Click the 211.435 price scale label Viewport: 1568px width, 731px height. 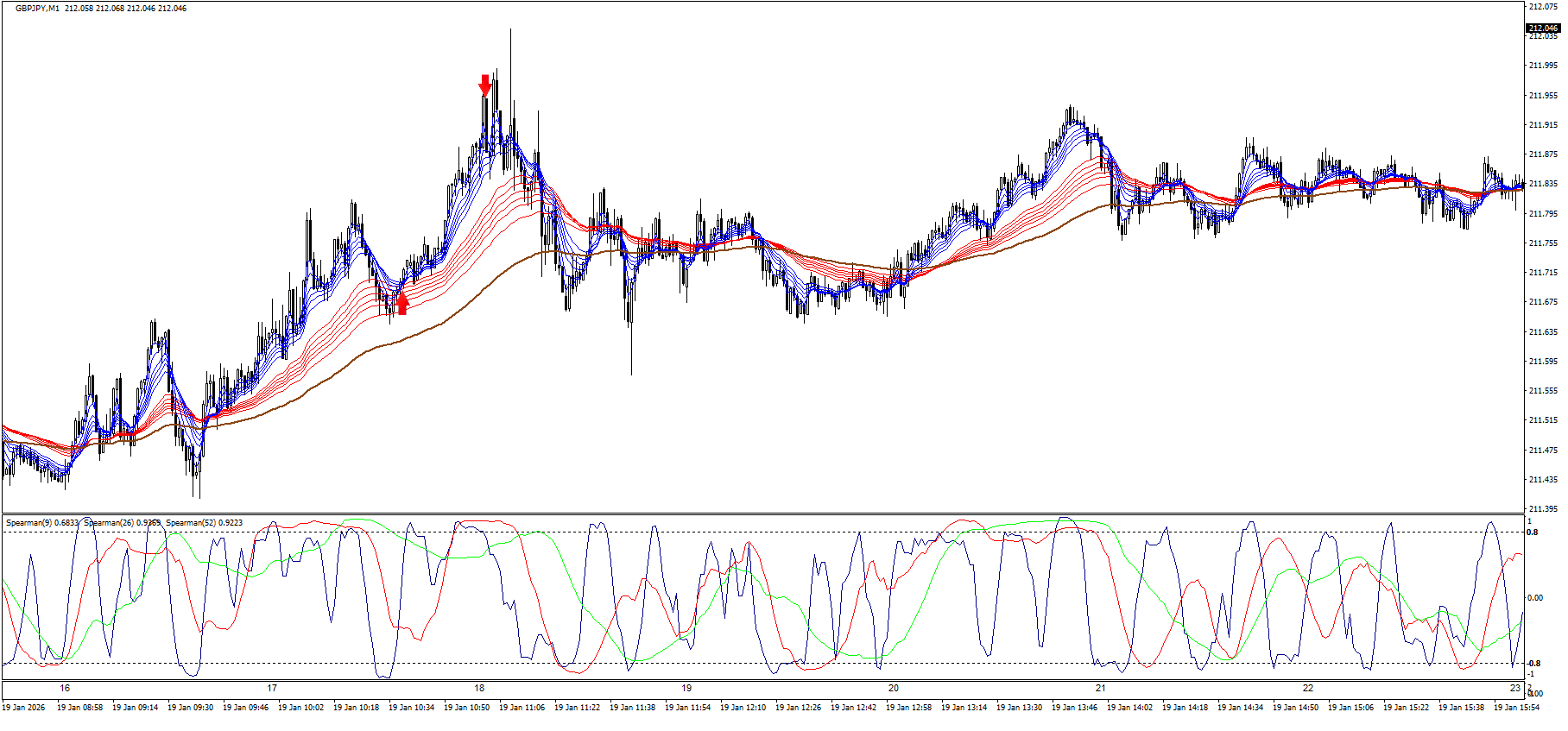(1542, 480)
